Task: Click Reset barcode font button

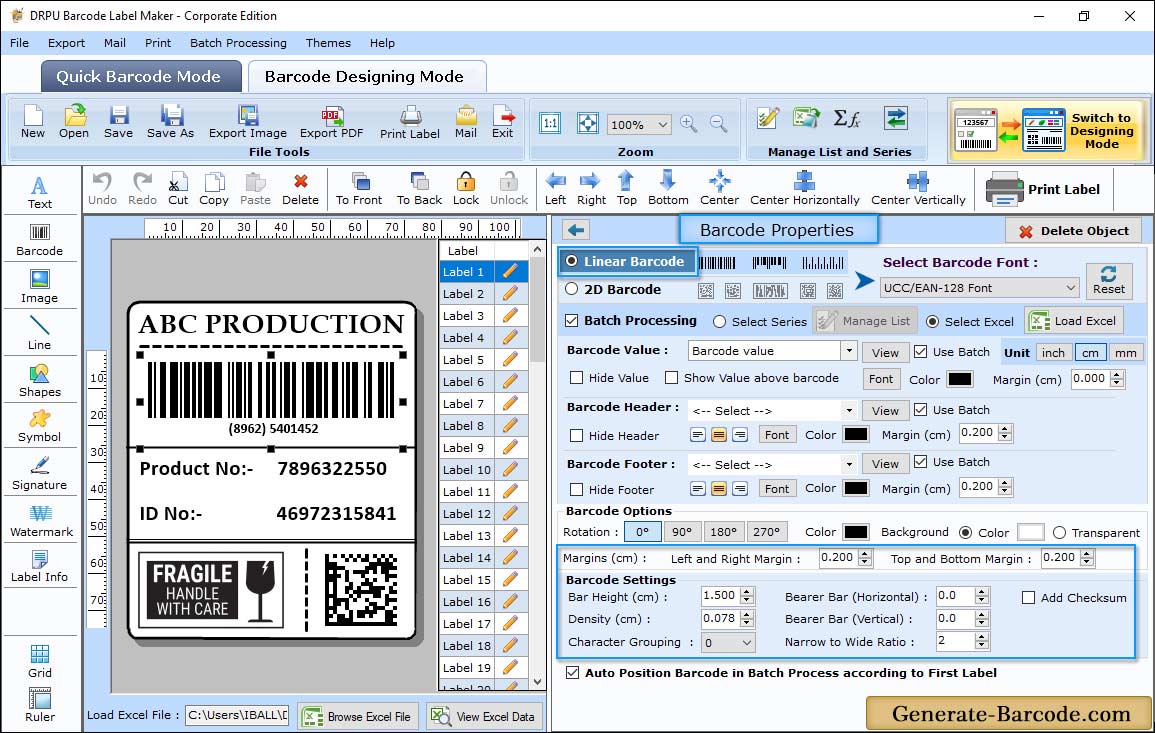Action: coord(1109,281)
